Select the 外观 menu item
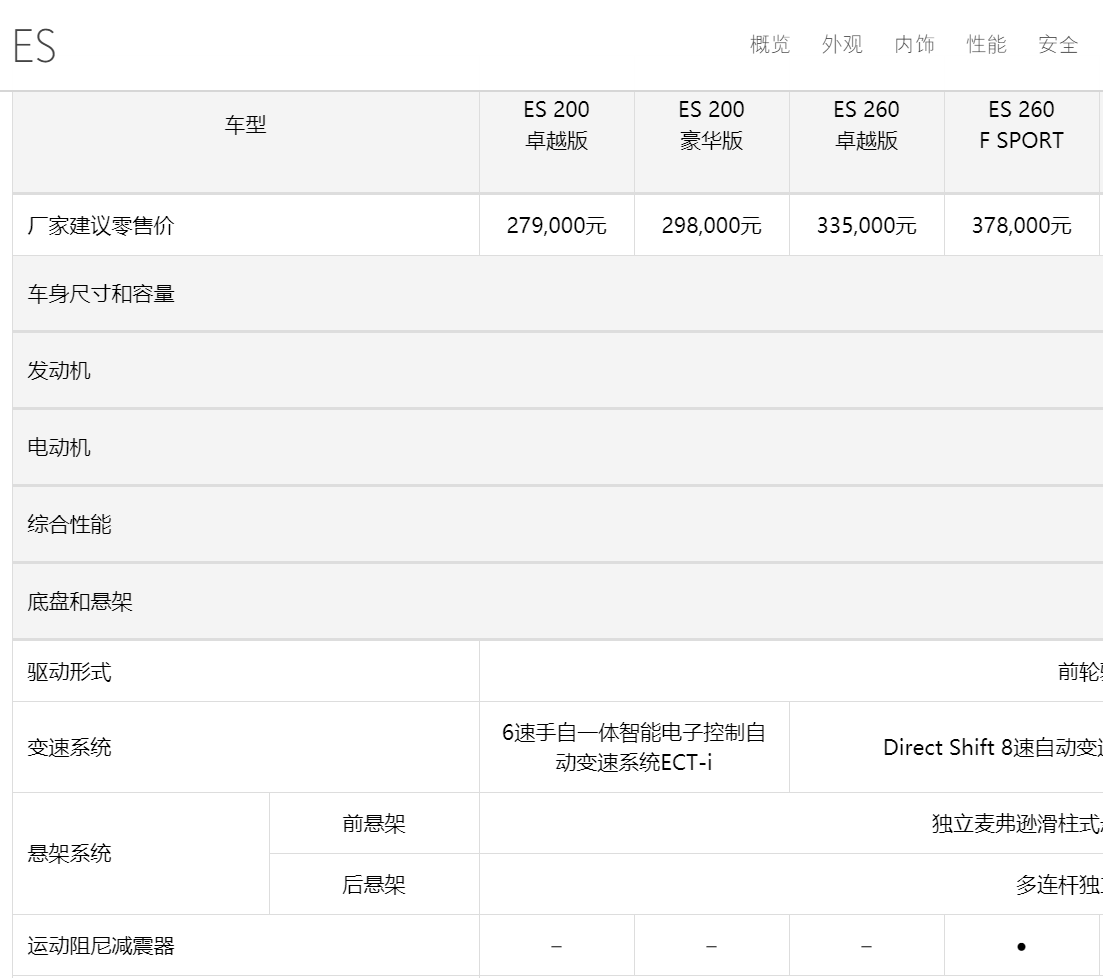1103x978 pixels. (840, 45)
